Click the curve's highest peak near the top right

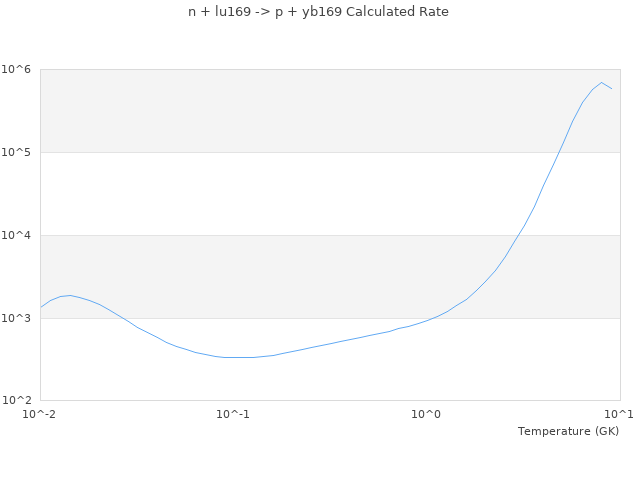coord(601,83)
